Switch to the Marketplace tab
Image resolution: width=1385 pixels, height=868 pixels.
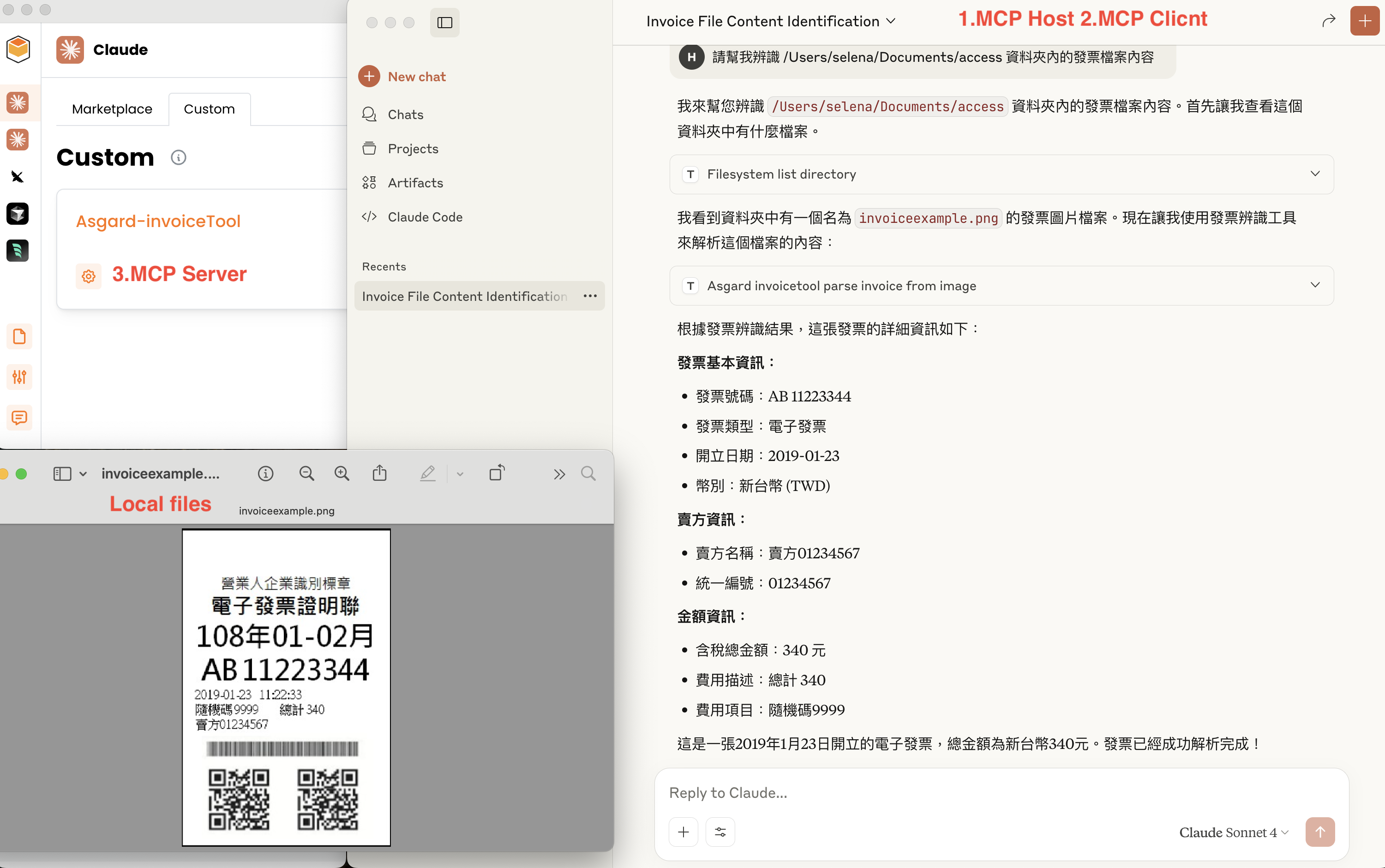pyautogui.click(x=112, y=109)
